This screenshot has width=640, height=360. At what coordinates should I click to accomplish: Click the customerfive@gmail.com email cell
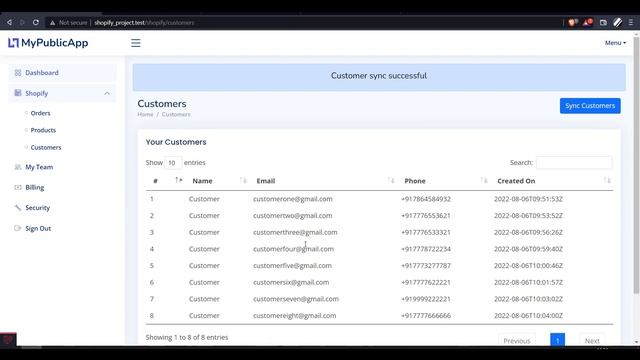(292, 266)
